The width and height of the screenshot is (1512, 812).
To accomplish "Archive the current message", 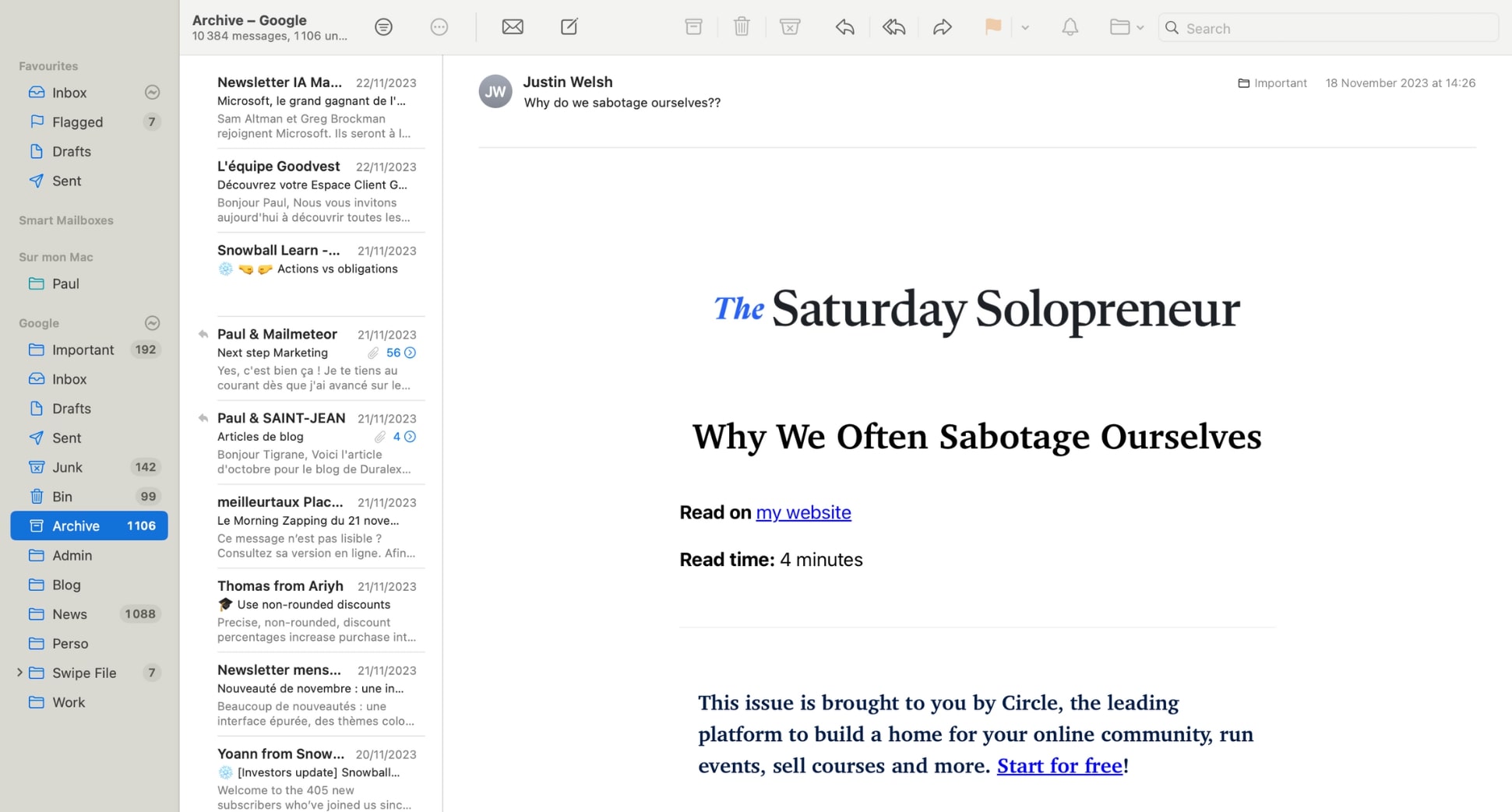I will 693,26.
